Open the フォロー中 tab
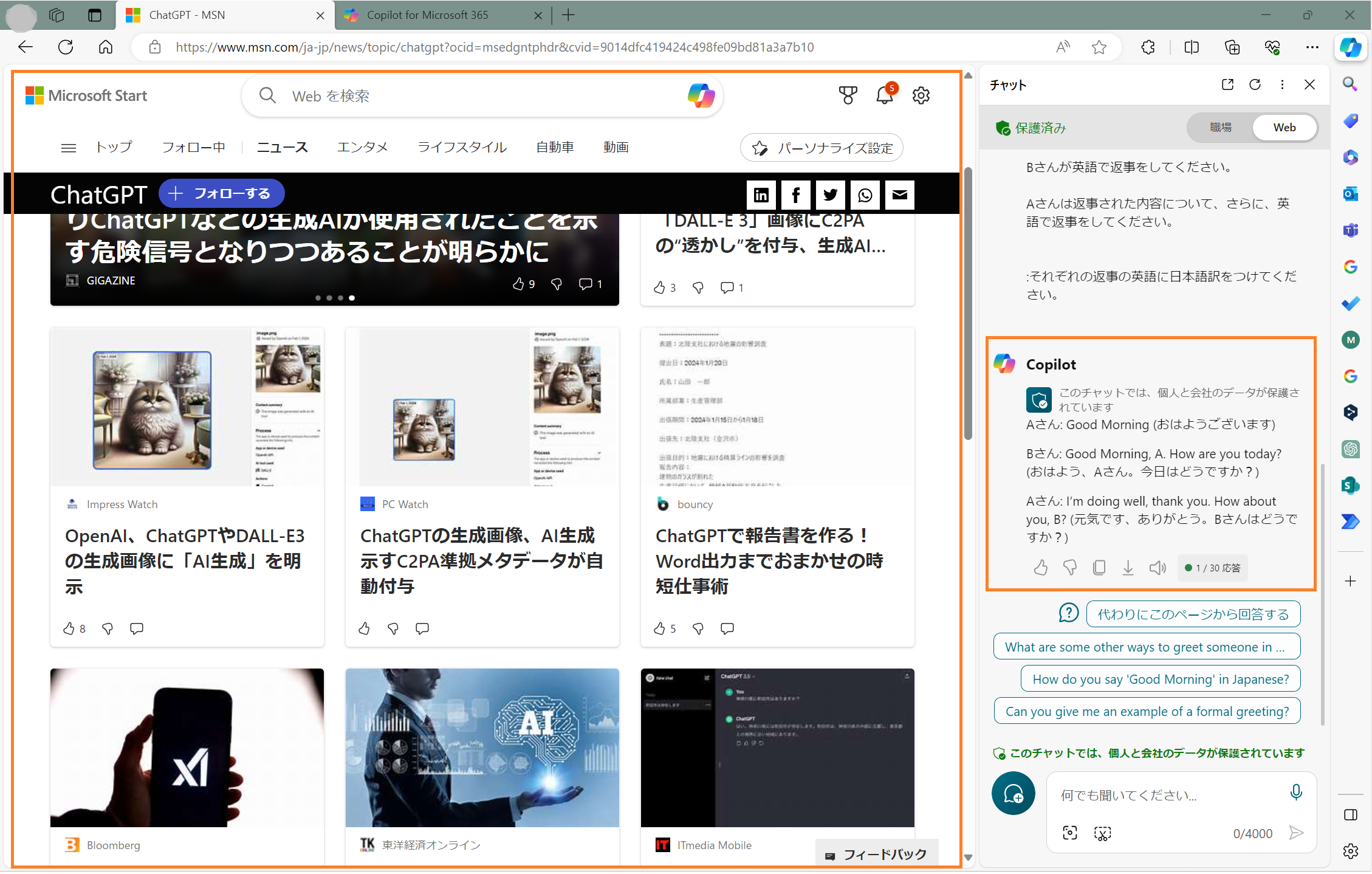 (x=194, y=148)
